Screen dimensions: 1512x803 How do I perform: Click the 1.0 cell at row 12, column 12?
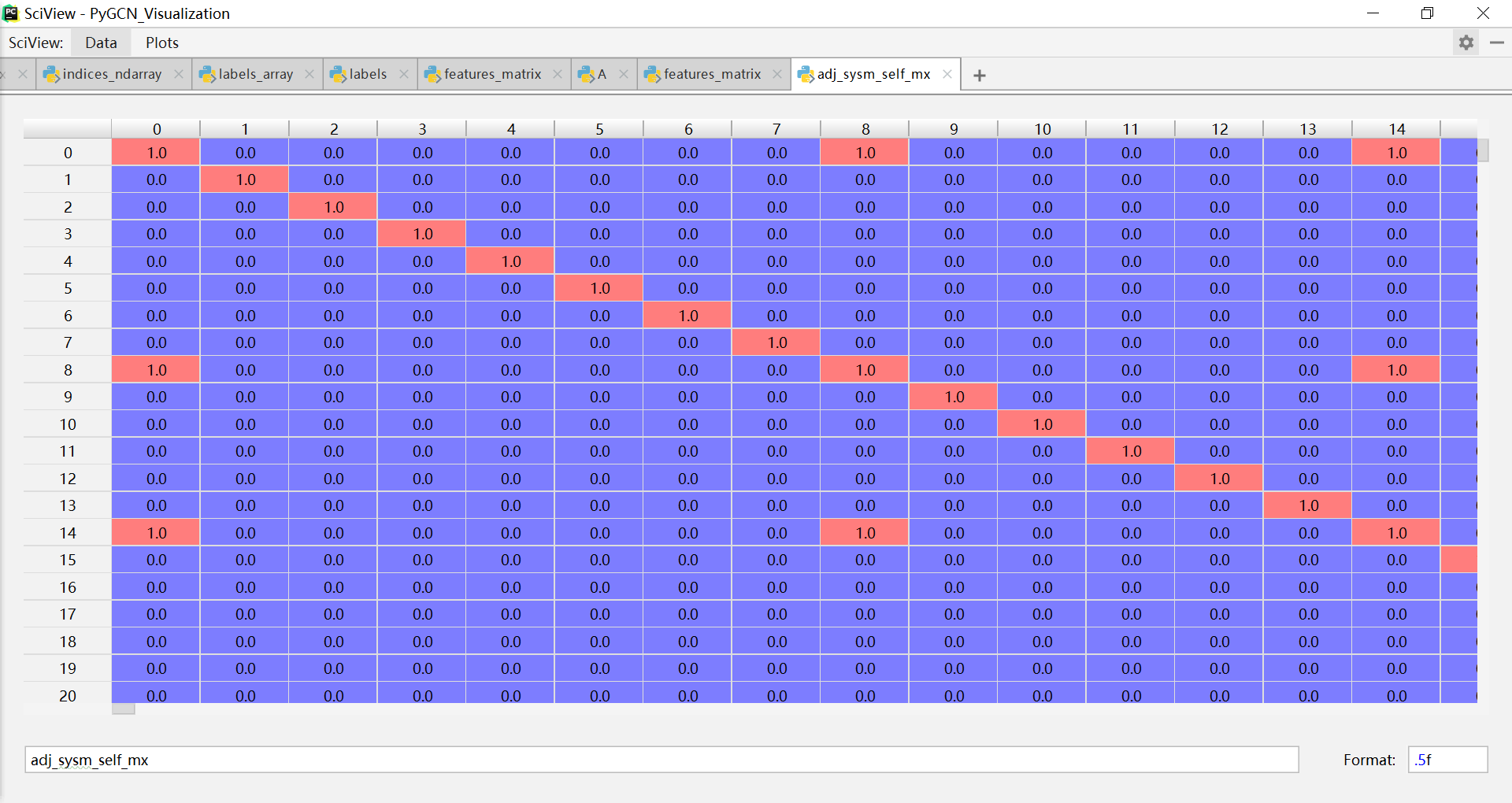point(1219,479)
